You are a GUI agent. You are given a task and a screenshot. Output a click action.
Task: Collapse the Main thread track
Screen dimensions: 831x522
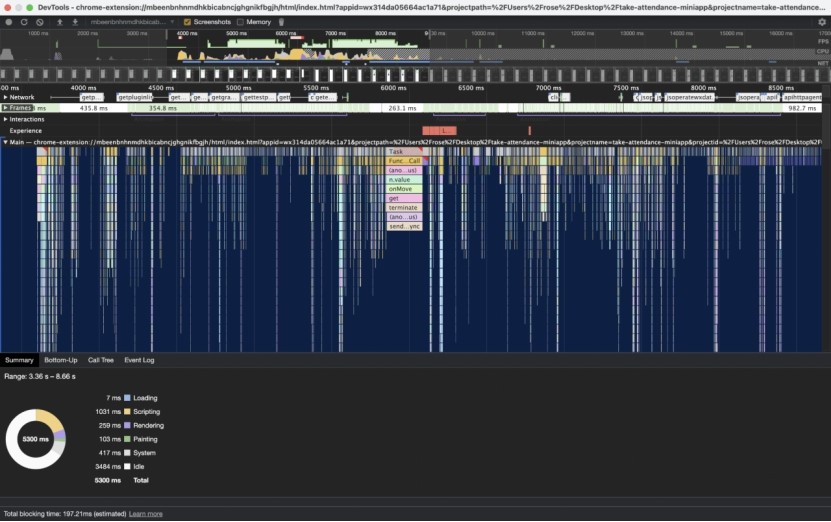(5, 142)
